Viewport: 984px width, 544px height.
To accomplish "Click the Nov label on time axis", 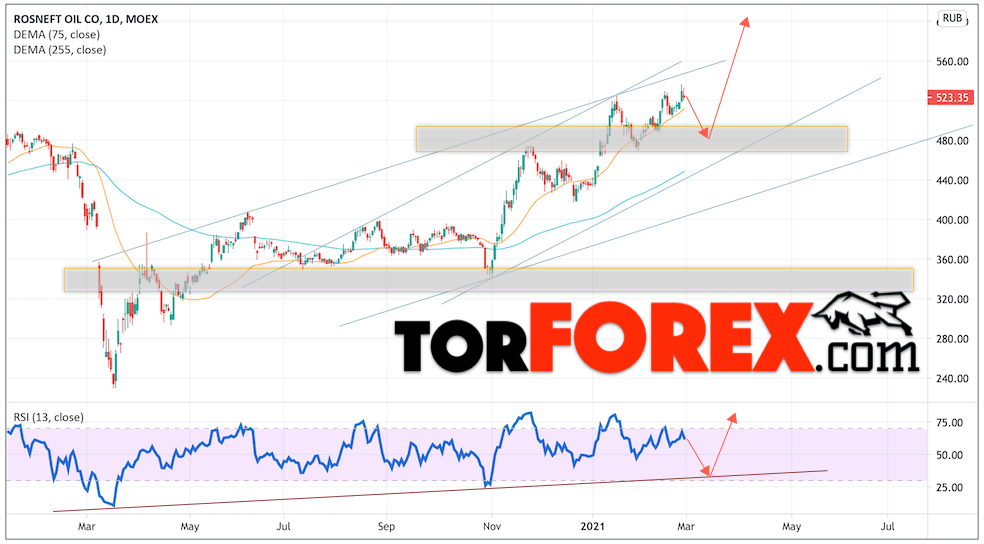I will coord(493,526).
